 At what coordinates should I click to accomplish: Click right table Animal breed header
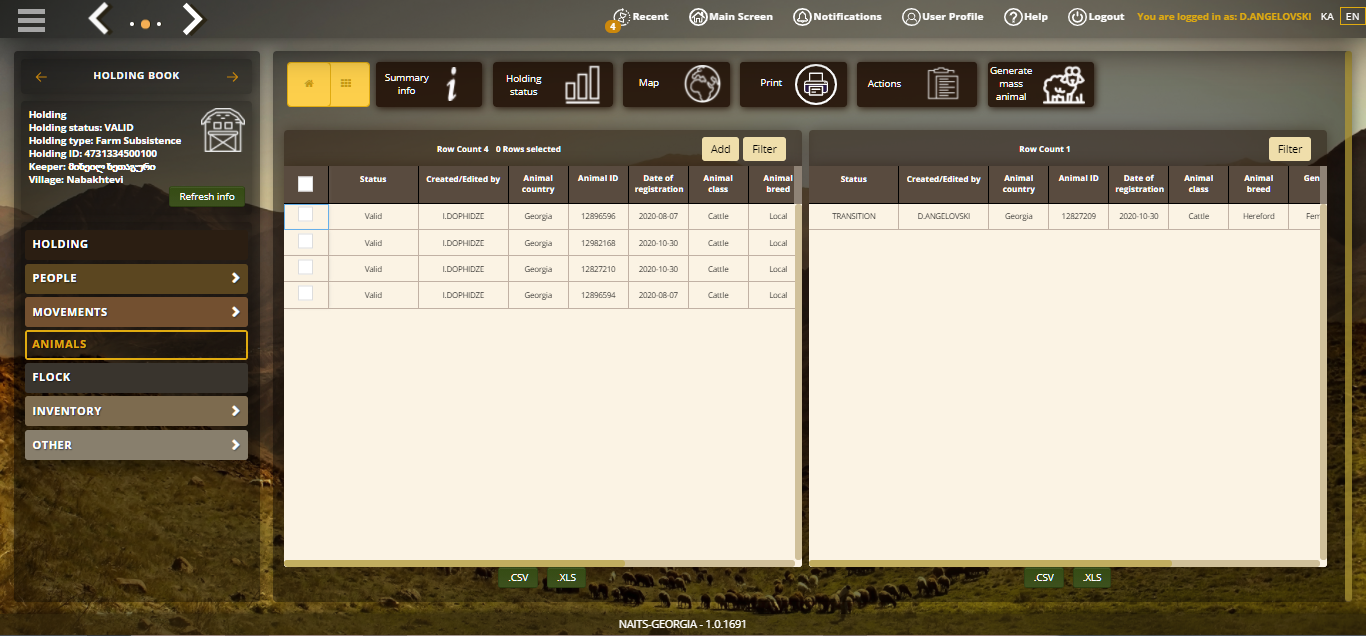1258,184
